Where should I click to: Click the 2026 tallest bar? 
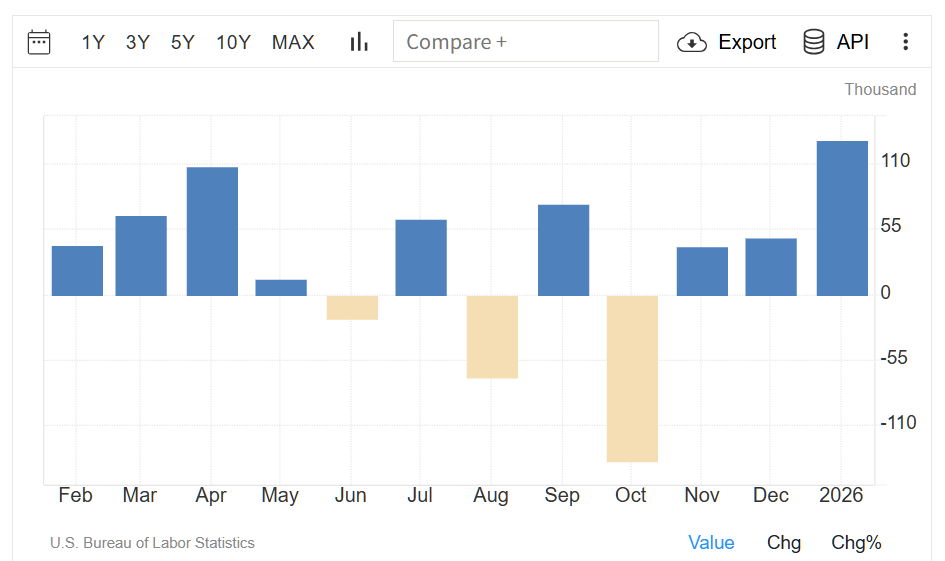842,218
